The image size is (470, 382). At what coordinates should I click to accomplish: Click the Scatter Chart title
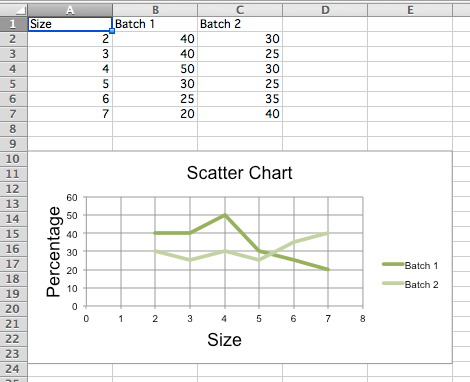coord(239,173)
